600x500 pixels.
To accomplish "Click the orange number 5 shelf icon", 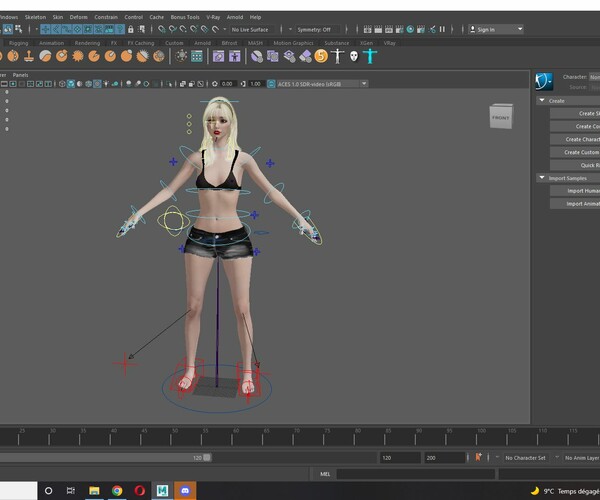I will tap(321, 56).
